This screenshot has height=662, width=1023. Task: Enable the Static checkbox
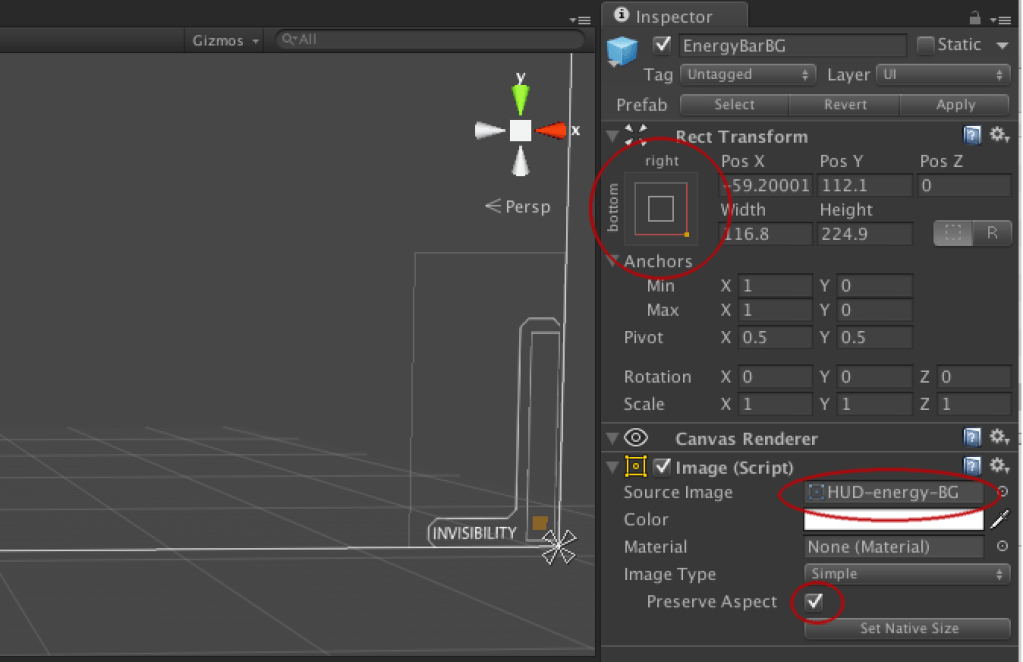coord(925,44)
